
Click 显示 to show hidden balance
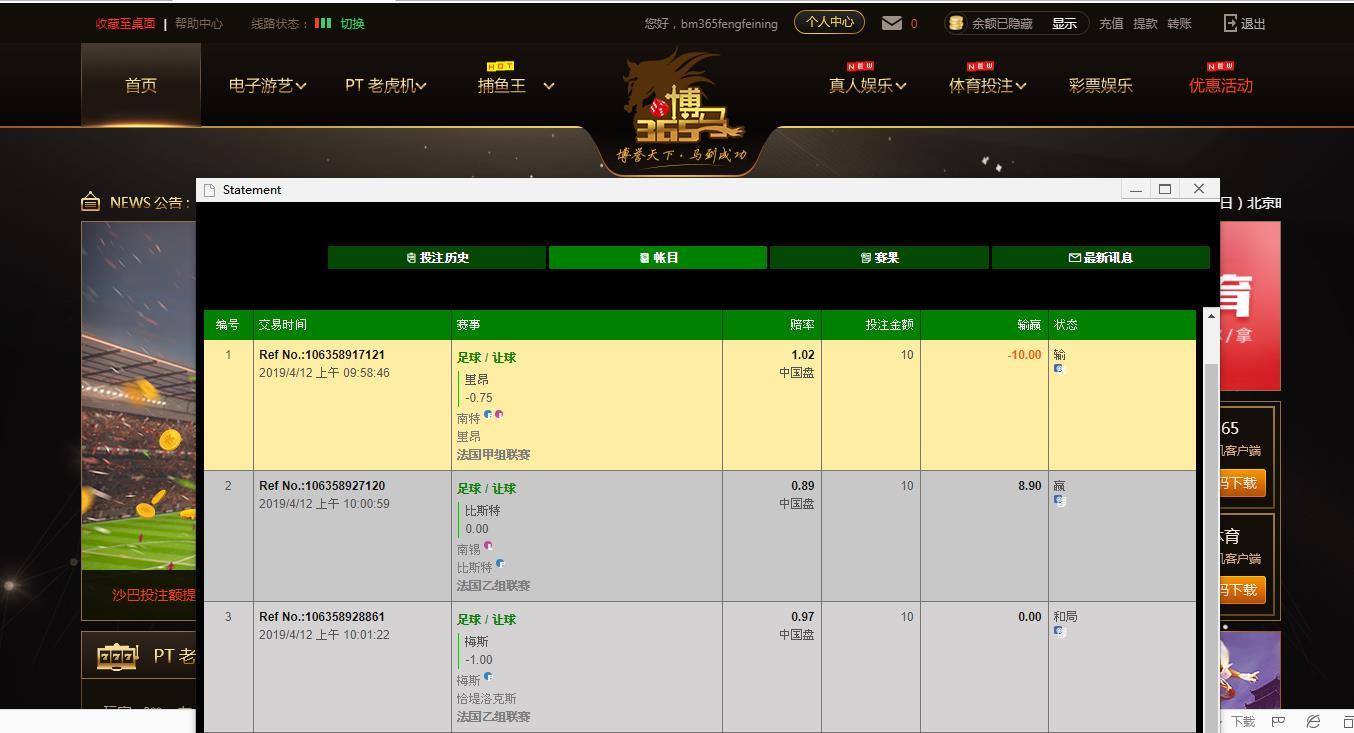pos(1064,23)
